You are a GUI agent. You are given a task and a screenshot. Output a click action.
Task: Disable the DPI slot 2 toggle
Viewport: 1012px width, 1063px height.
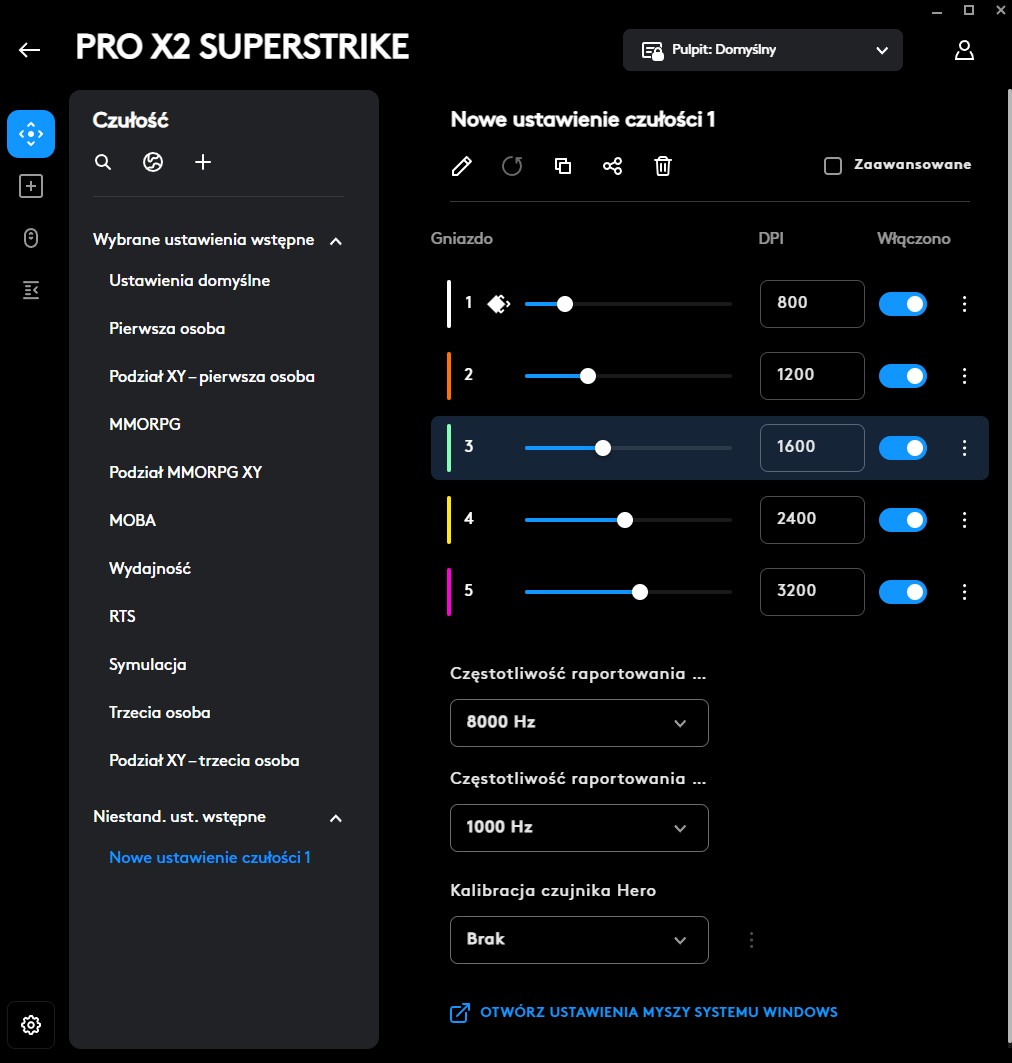pyautogui.click(x=903, y=376)
